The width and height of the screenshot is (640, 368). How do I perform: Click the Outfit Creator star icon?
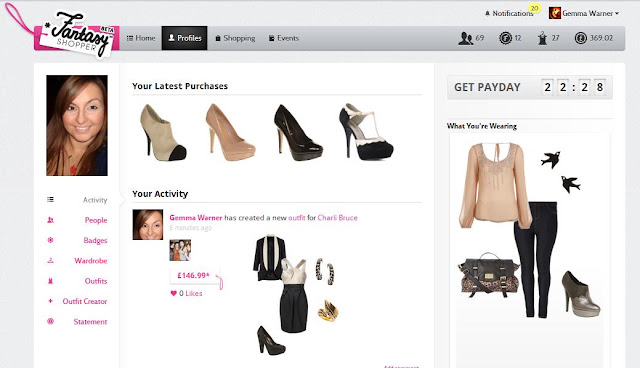[x=50, y=301]
